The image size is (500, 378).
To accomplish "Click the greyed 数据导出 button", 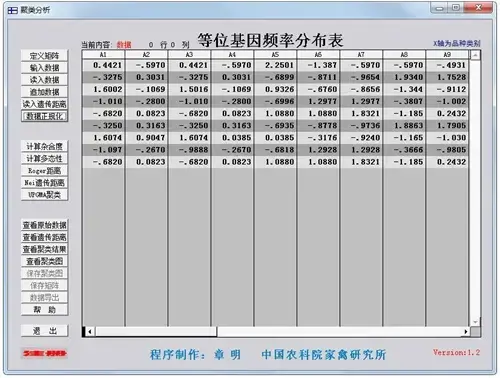I will coord(44,297).
